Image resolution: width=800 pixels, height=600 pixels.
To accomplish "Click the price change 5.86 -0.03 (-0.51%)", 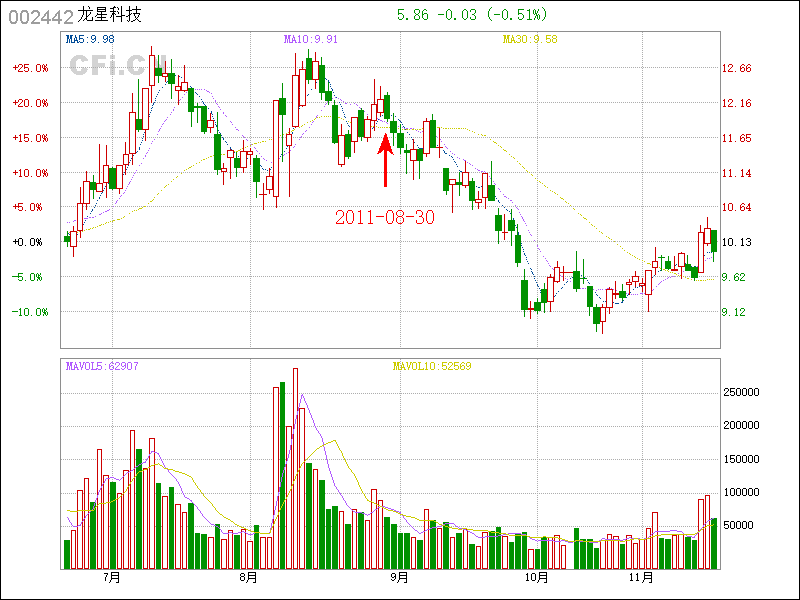I will pos(472,15).
